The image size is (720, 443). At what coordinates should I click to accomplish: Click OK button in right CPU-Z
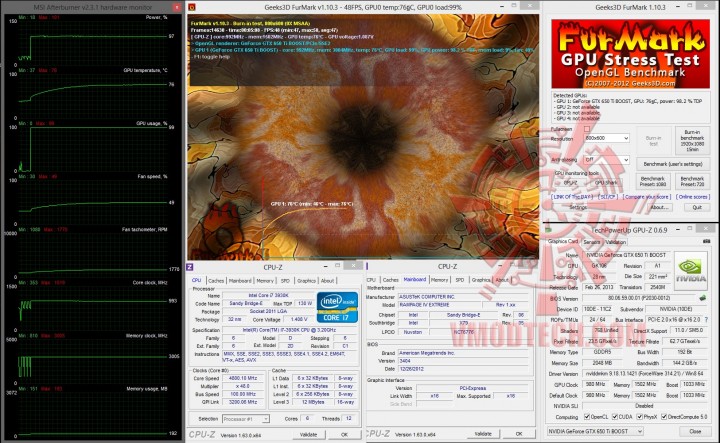click(x=519, y=433)
